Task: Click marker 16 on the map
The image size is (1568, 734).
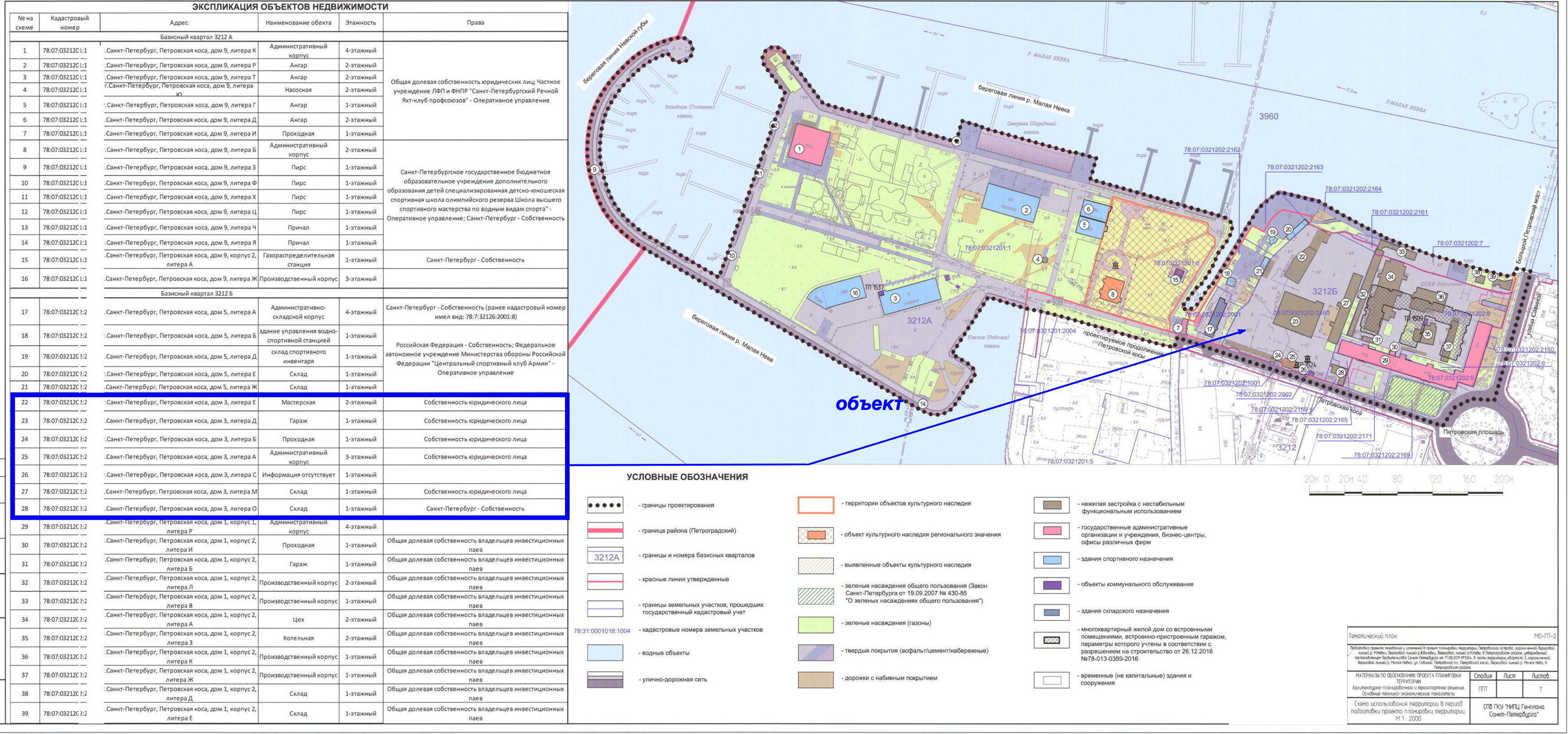Action: coord(854,293)
